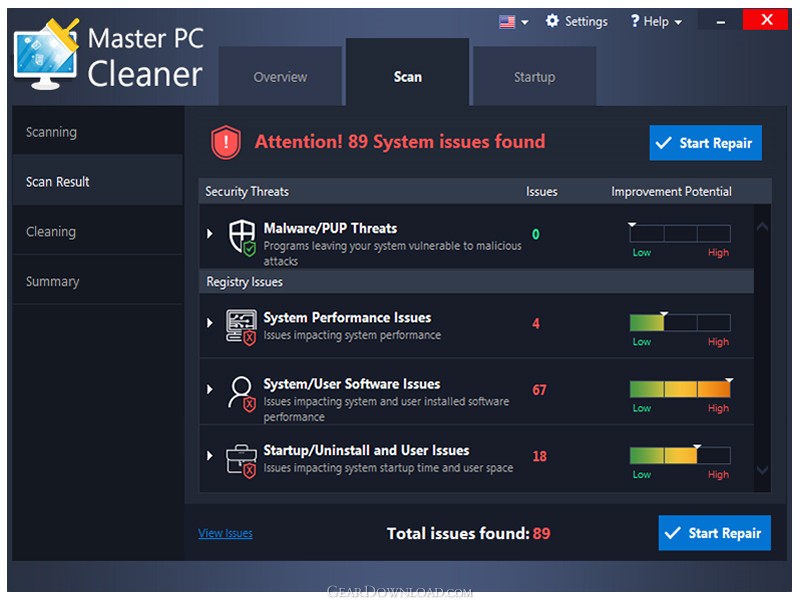Expand the Malware/PUP Threats row
Image resolution: width=800 pixels, height=600 pixels.
click(210, 234)
